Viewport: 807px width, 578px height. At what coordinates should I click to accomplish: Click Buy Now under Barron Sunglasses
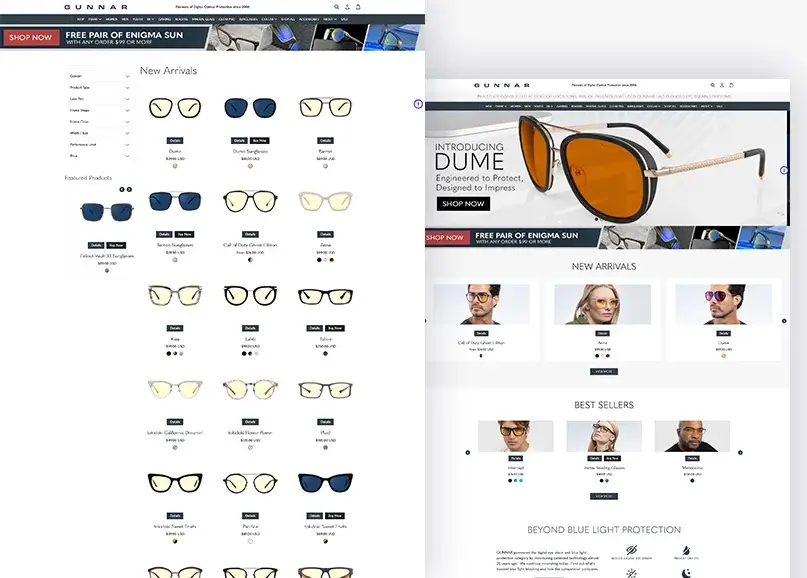point(184,234)
